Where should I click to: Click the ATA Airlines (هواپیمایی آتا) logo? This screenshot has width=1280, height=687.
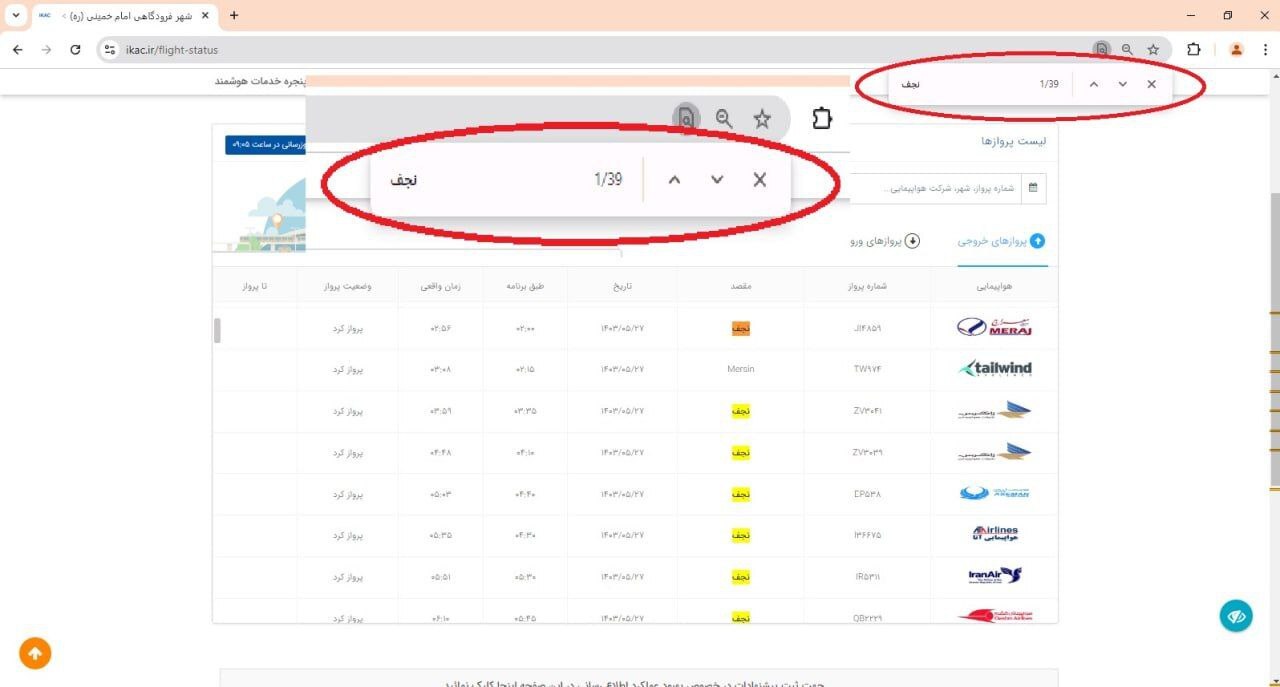pos(993,535)
